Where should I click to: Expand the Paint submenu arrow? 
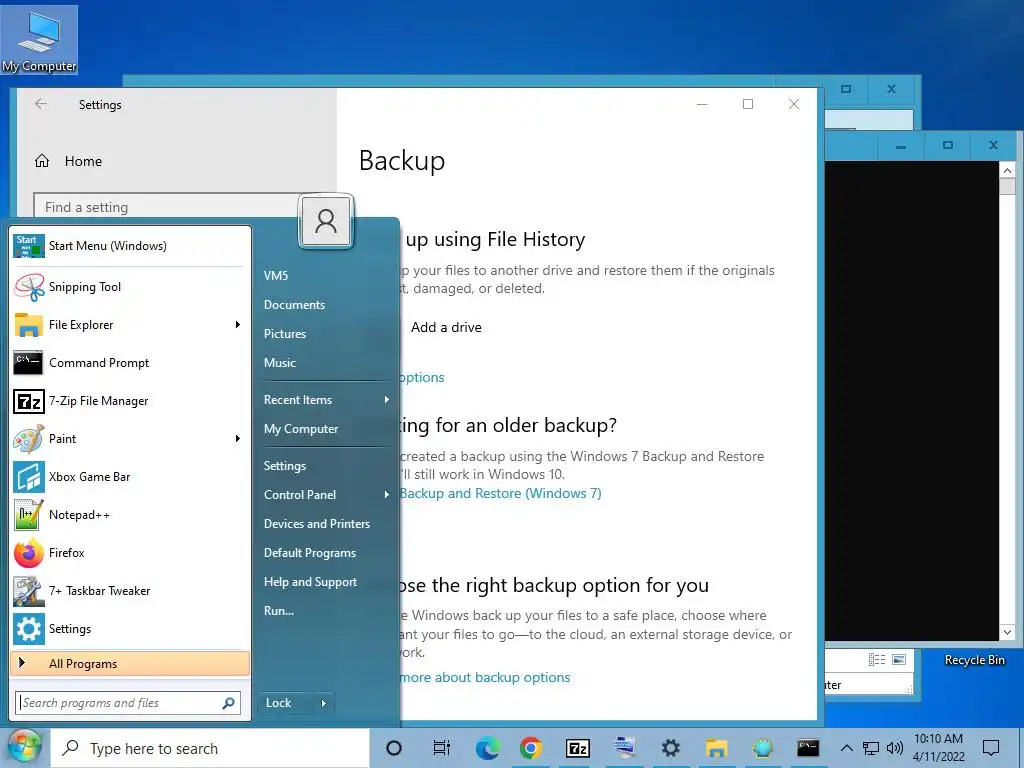click(238, 439)
